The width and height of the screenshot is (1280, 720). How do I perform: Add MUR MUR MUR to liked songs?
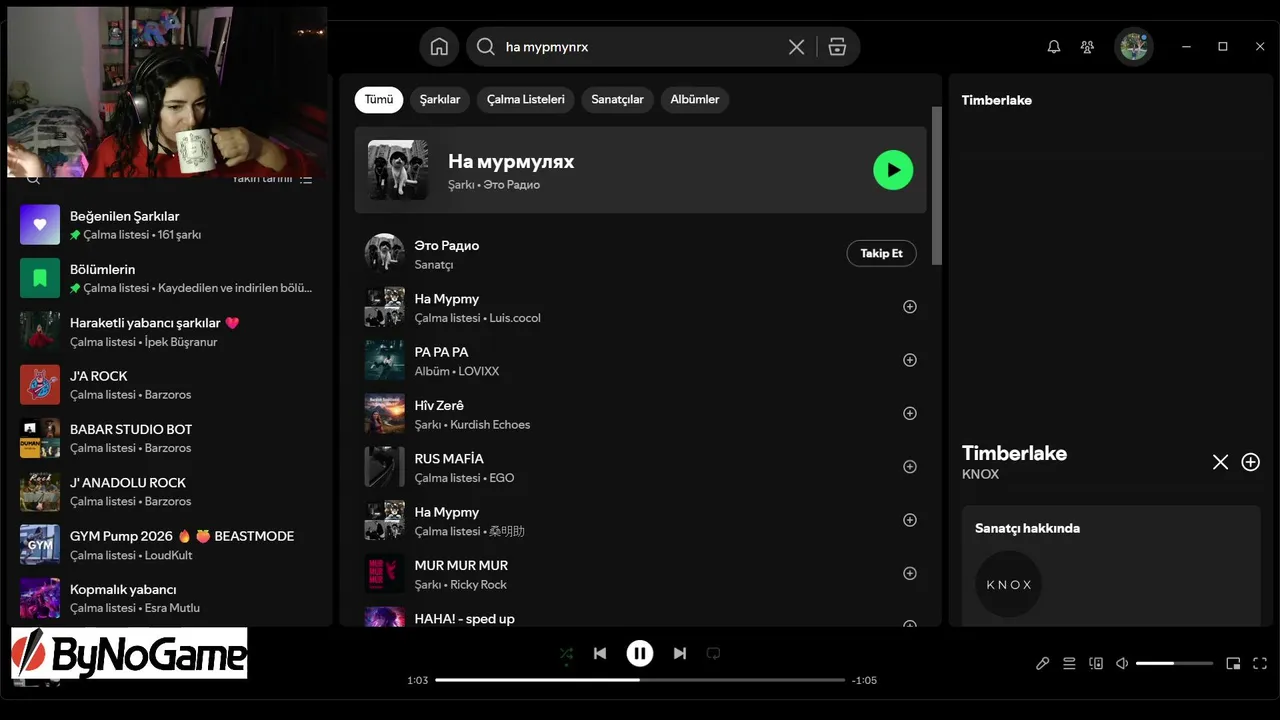(910, 573)
